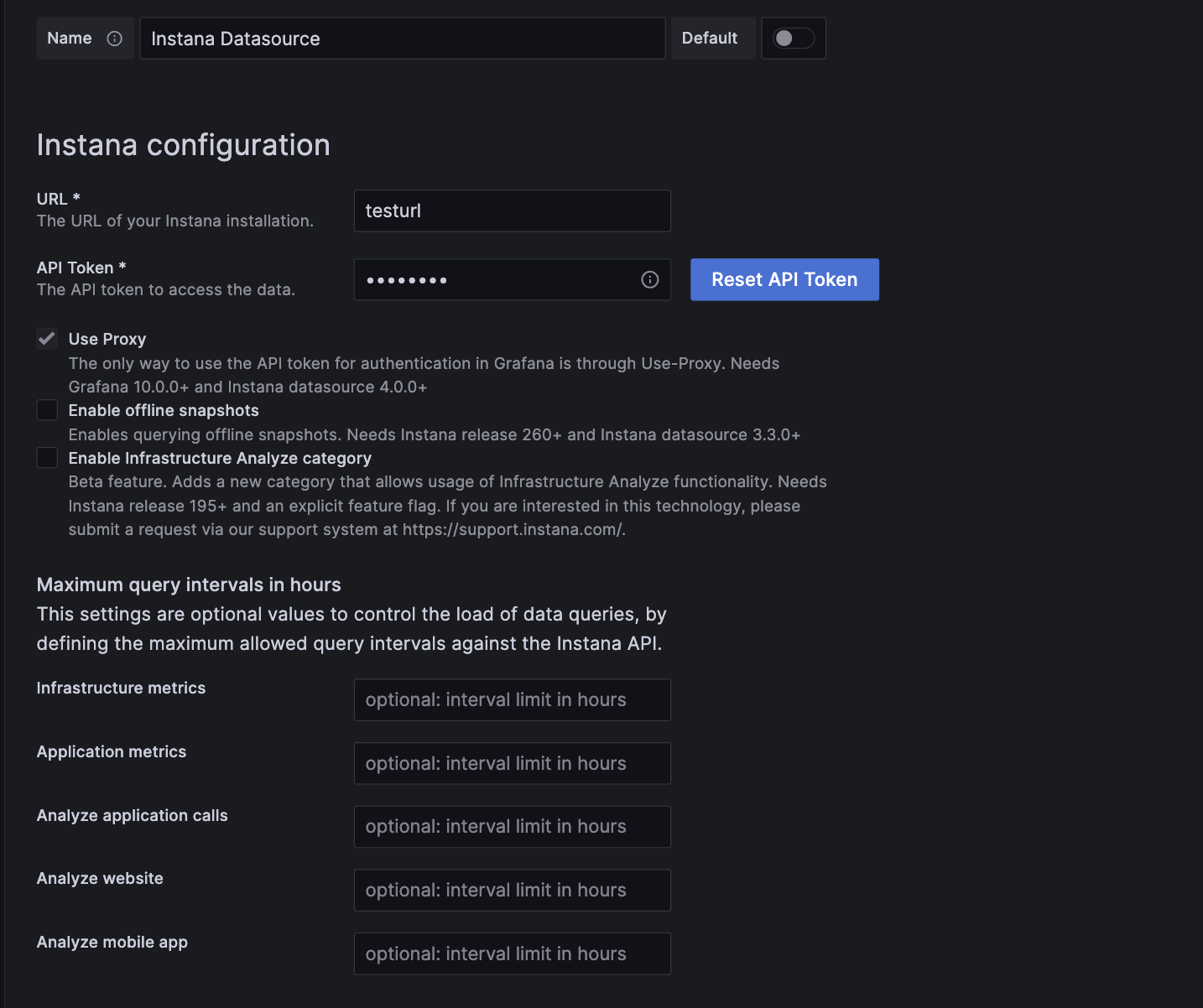
Task: Focus the Name input showing Instana Datasource
Action: [403, 39]
